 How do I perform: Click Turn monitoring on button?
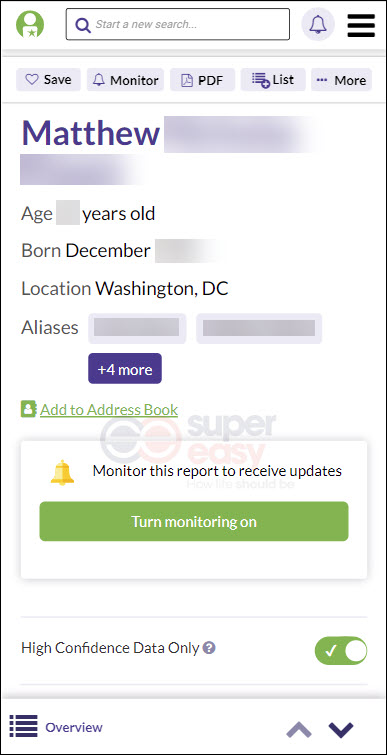pyautogui.click(x=194, y=521)
